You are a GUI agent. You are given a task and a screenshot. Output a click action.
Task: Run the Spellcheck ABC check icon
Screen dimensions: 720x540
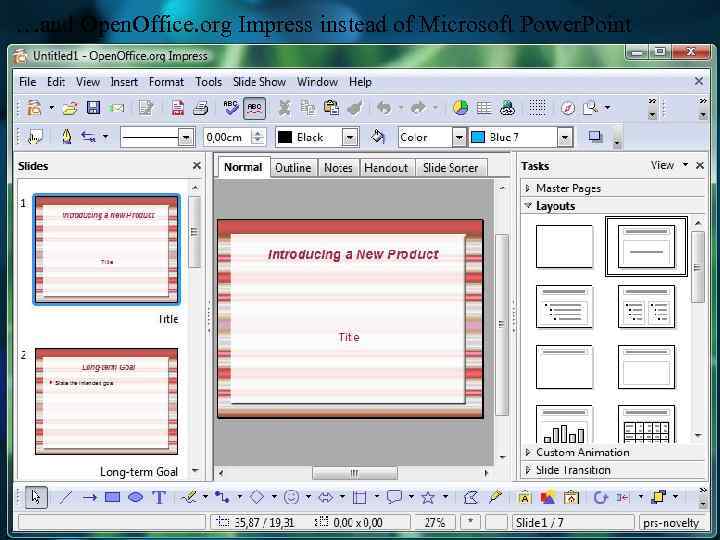pyautogui.click(x=231, y=108)
